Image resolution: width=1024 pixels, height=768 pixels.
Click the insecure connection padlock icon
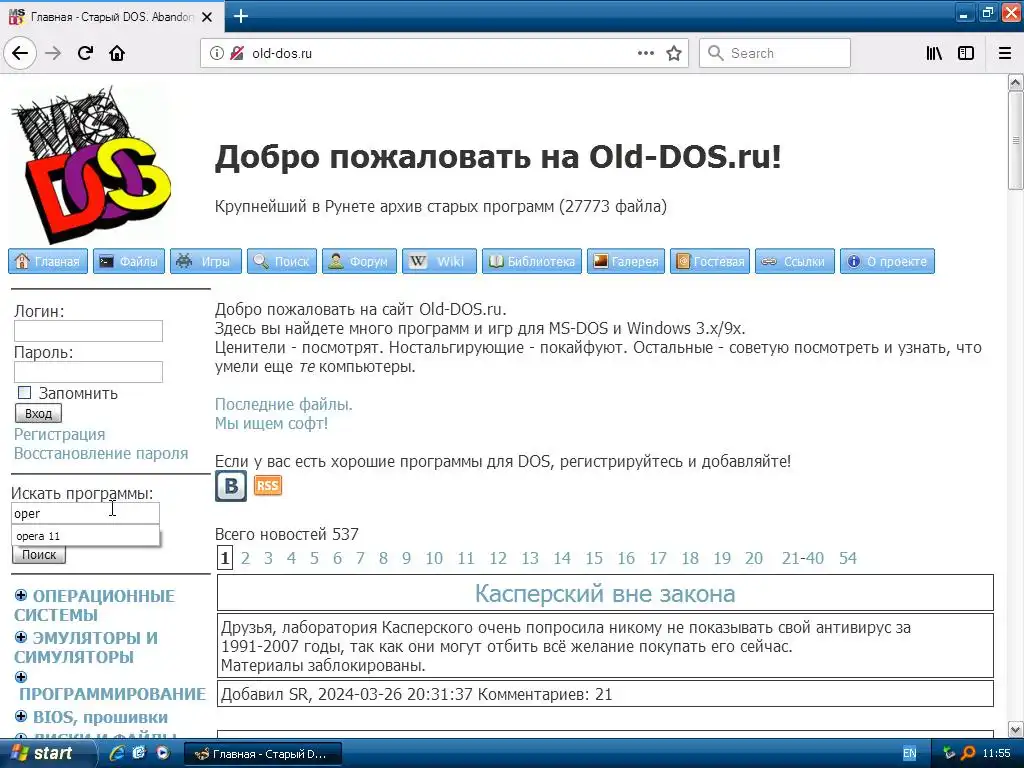pyautogui.click(x=237, y=53)
